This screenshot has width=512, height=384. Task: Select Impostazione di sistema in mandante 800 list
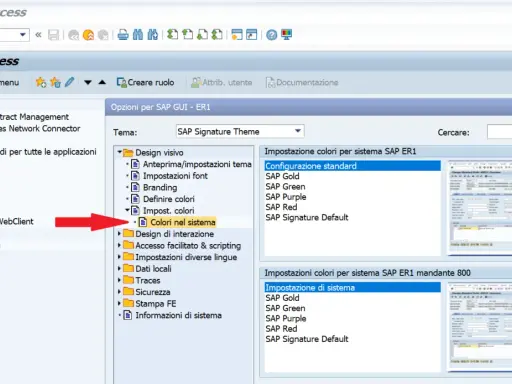click(x=353, y=287)
